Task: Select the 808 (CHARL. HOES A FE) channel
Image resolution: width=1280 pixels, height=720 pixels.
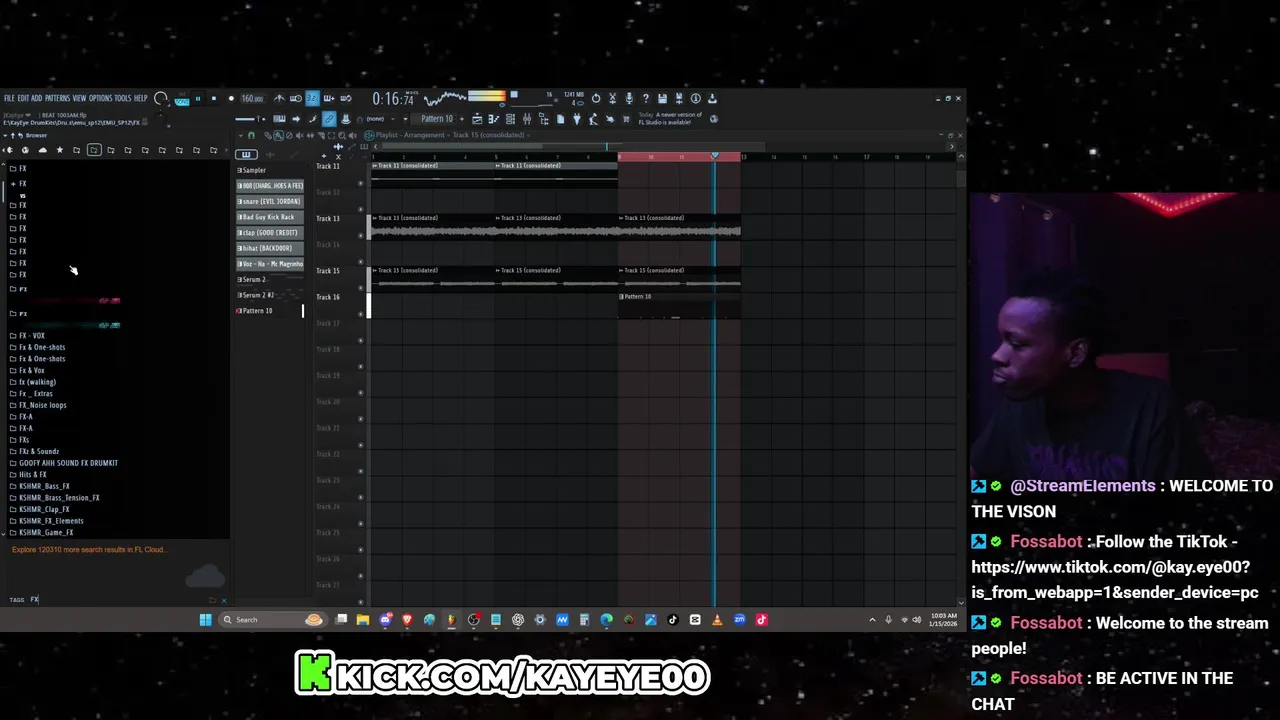Action: click(270, 186)
